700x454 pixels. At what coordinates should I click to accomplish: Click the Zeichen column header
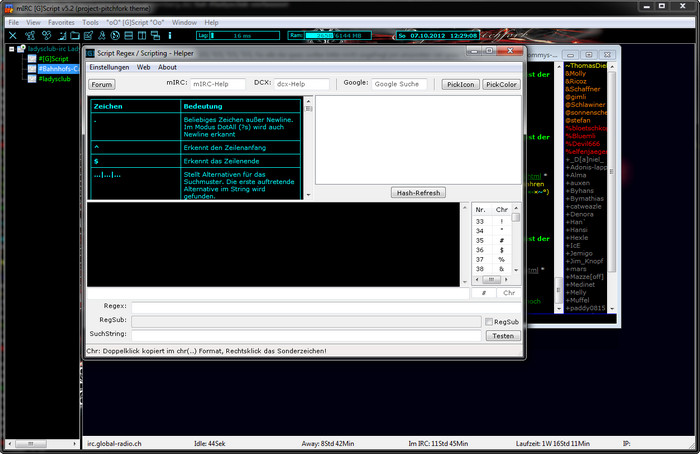pos(135,106)
